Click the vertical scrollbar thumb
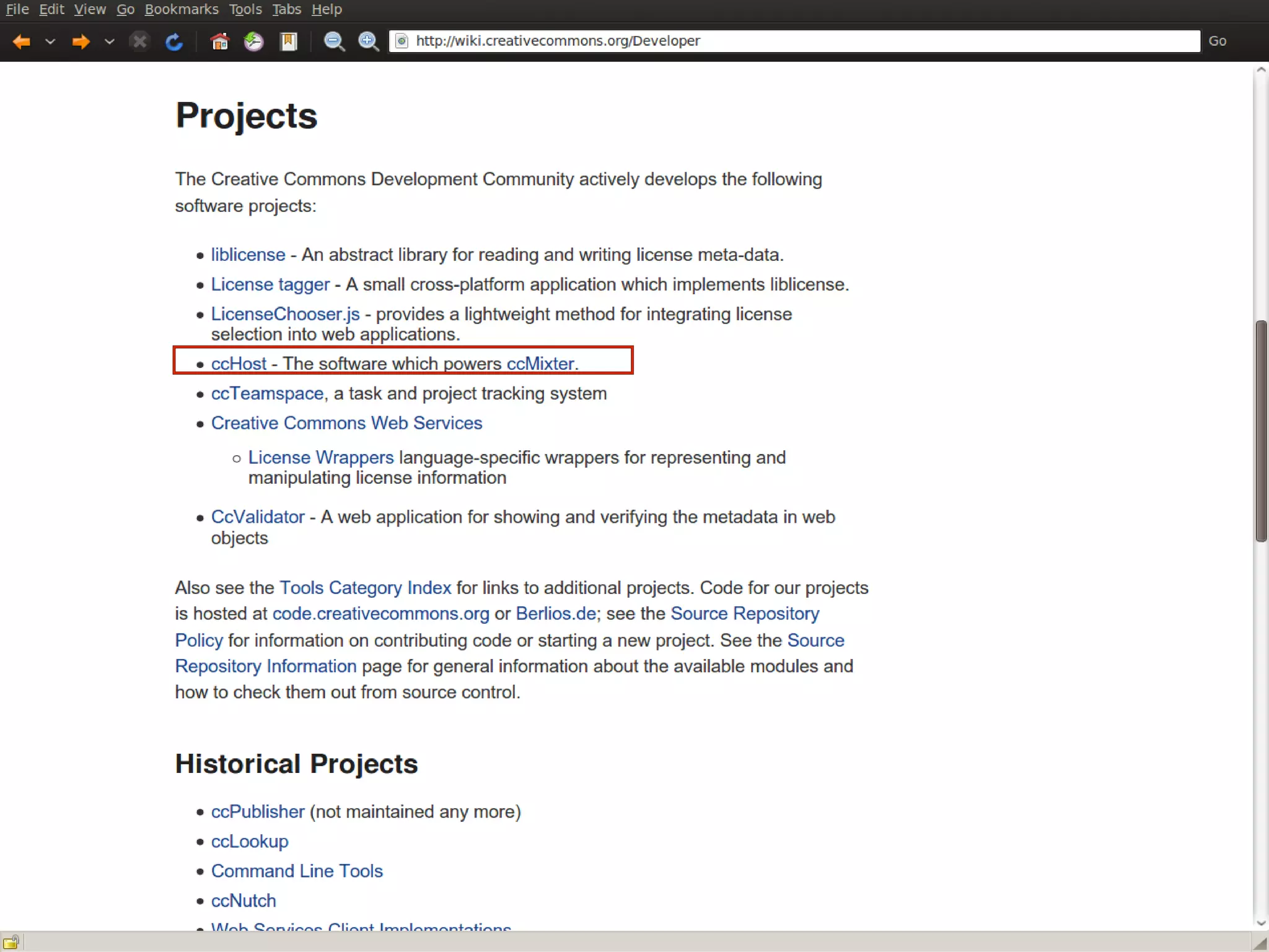The height and width of the screenshot is (952, 1269). 1261,430
